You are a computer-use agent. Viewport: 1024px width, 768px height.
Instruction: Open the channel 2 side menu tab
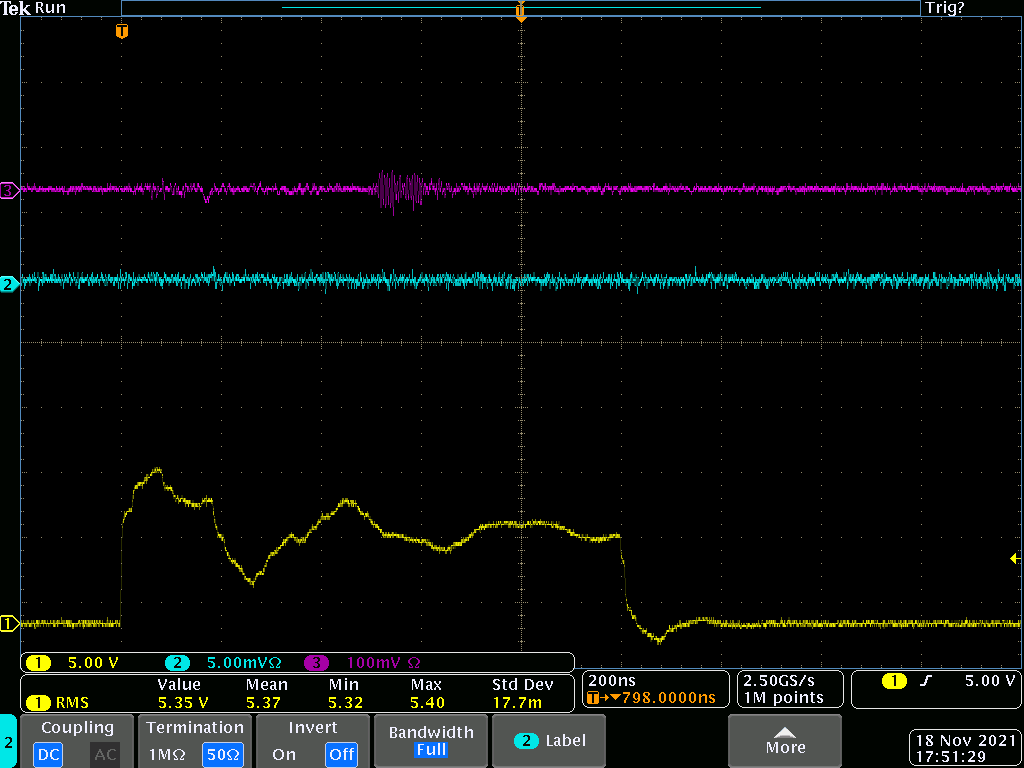coord(8,742)
